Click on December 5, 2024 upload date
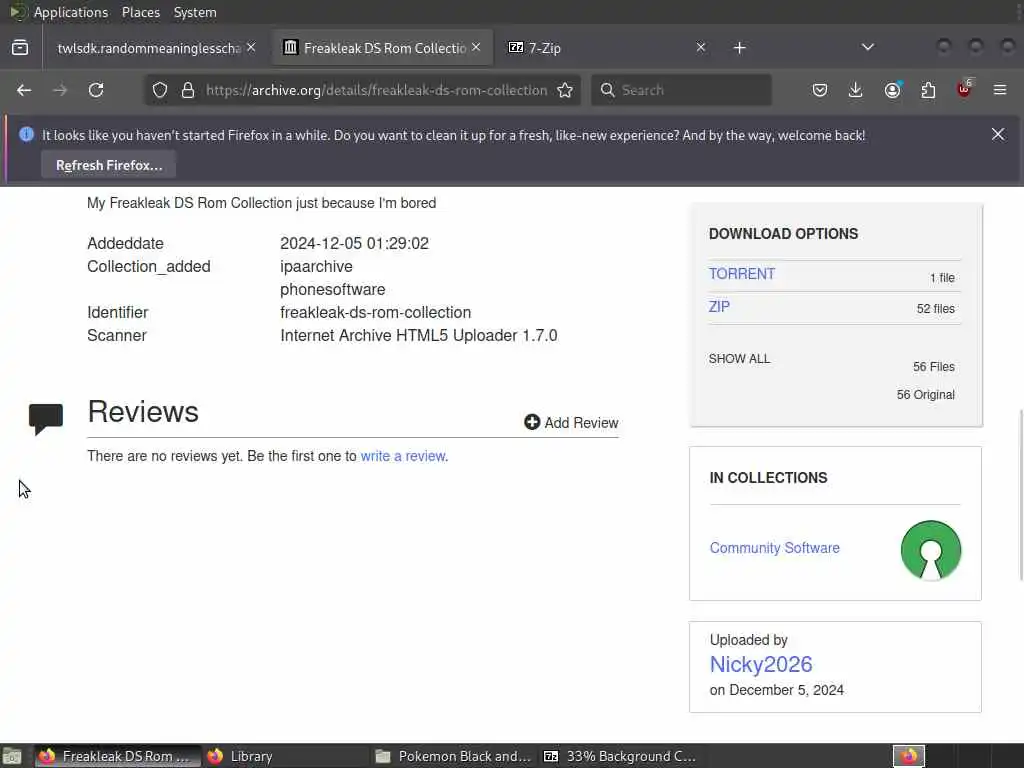Viewport: 1024px width, 768px height. click(776, 690)
